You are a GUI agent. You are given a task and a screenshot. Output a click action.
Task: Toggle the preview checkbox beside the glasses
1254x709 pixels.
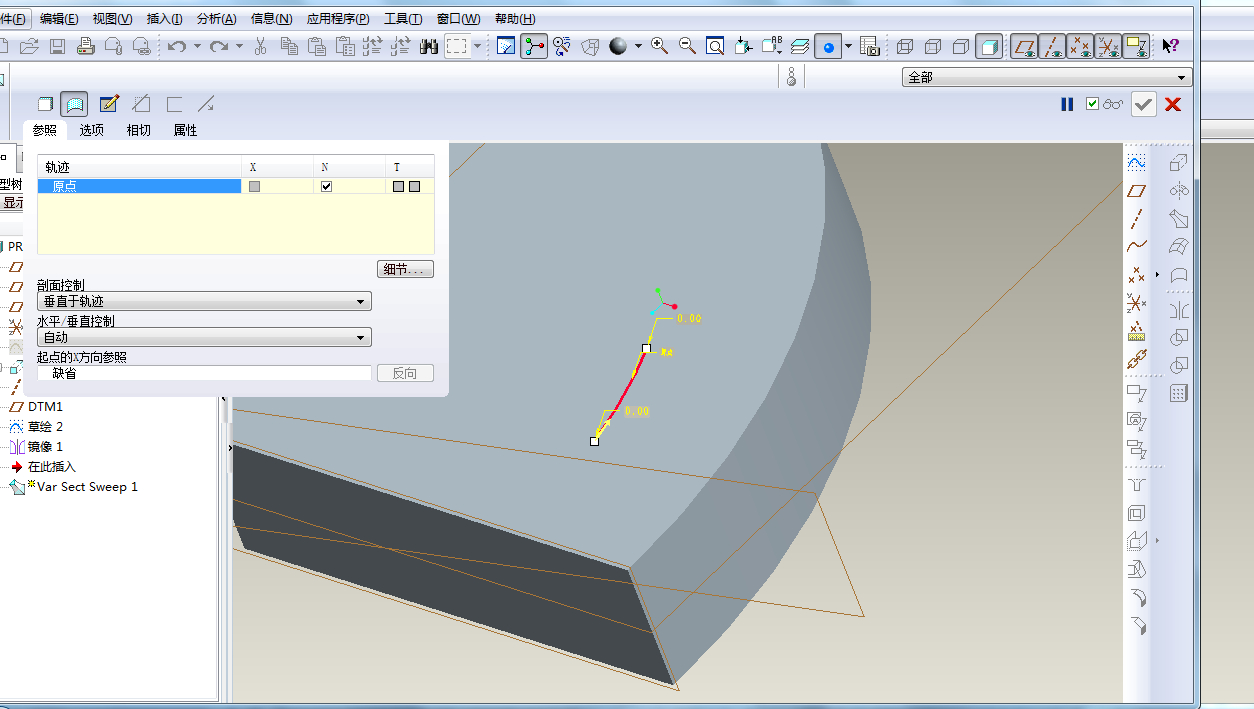click(1093, 104)
